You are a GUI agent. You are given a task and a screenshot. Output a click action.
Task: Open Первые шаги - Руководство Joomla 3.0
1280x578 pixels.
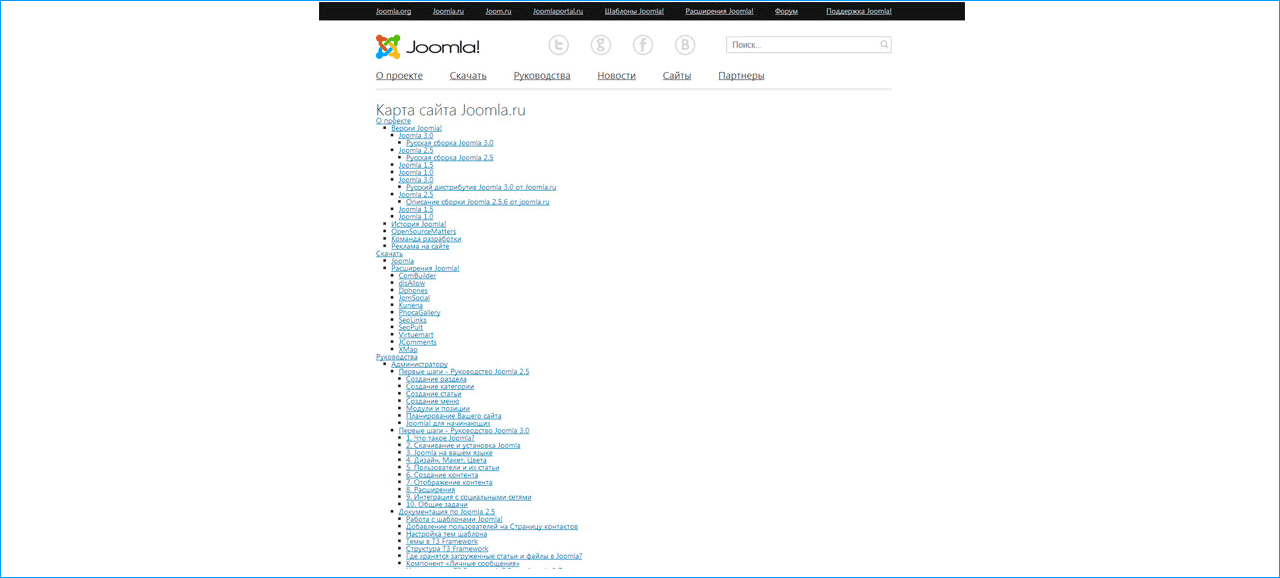click(464, 431)
